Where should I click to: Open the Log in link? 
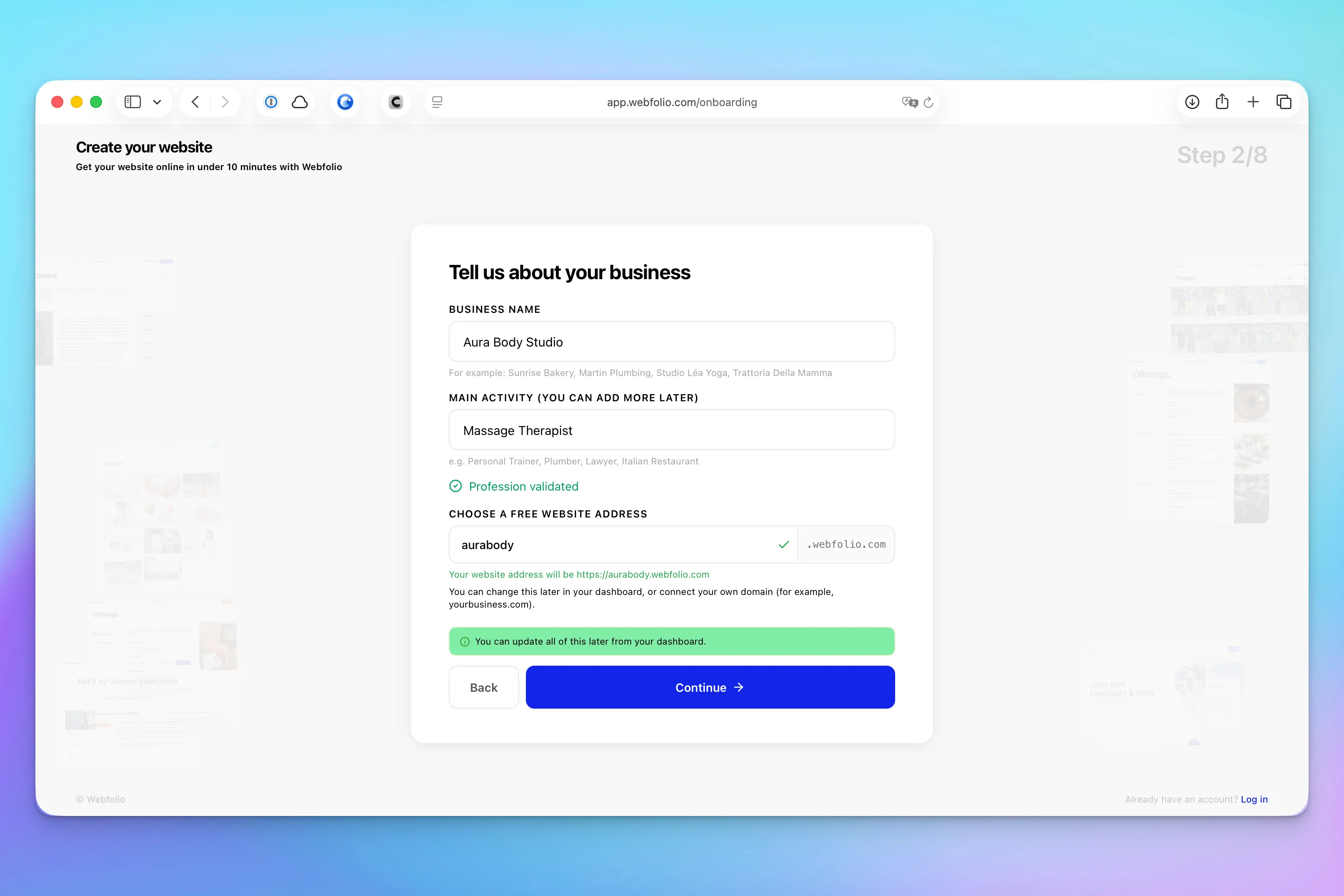point(1254,800)
